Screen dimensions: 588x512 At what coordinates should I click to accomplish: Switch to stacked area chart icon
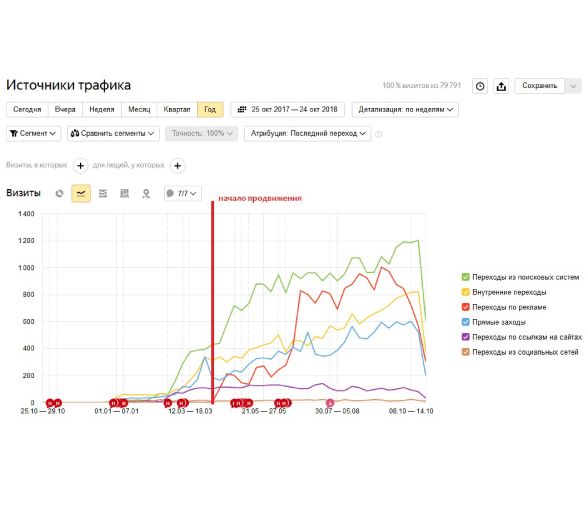pos(102,194)
